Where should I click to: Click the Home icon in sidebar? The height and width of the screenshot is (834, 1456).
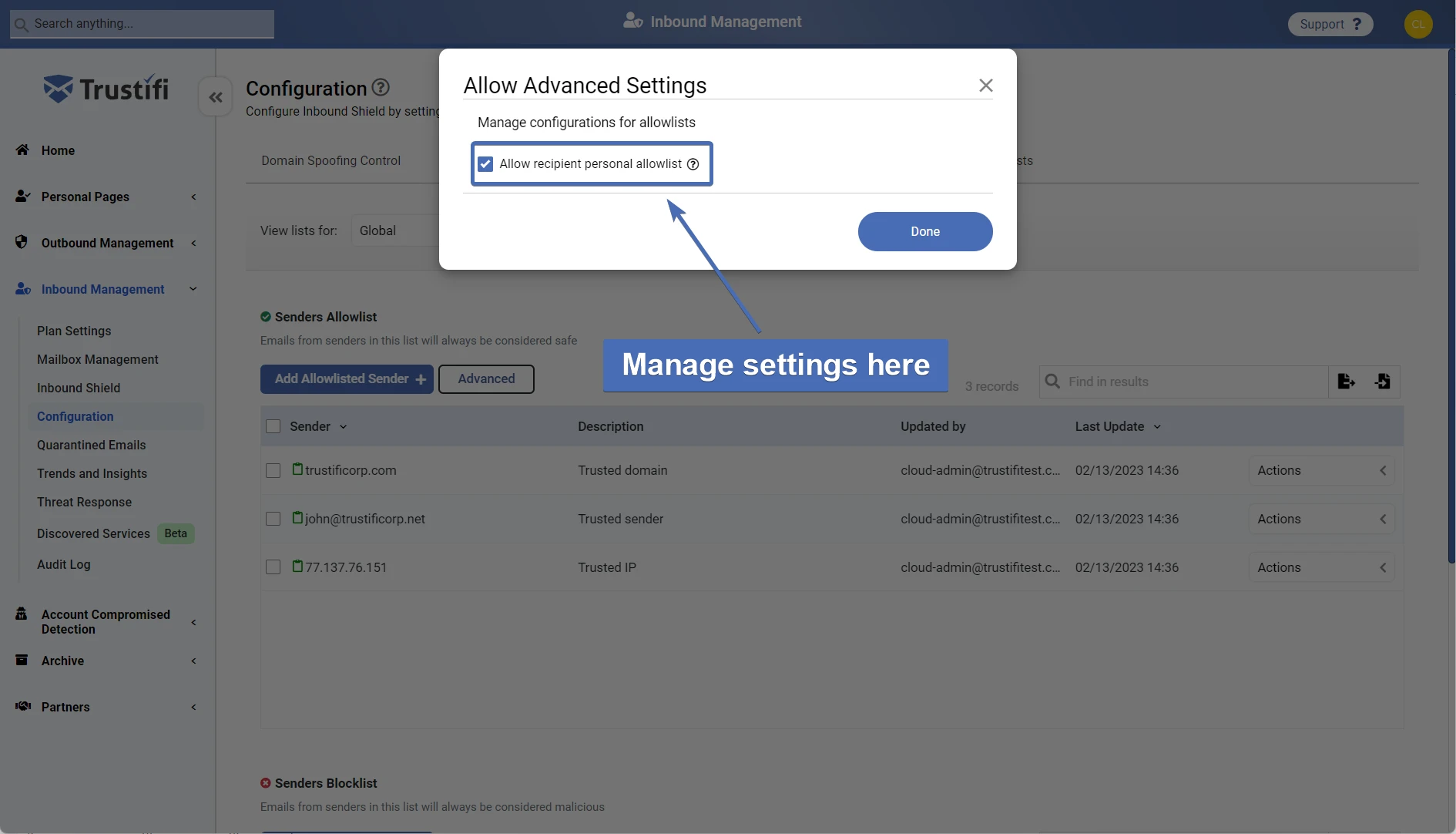(x=22, y=150)
